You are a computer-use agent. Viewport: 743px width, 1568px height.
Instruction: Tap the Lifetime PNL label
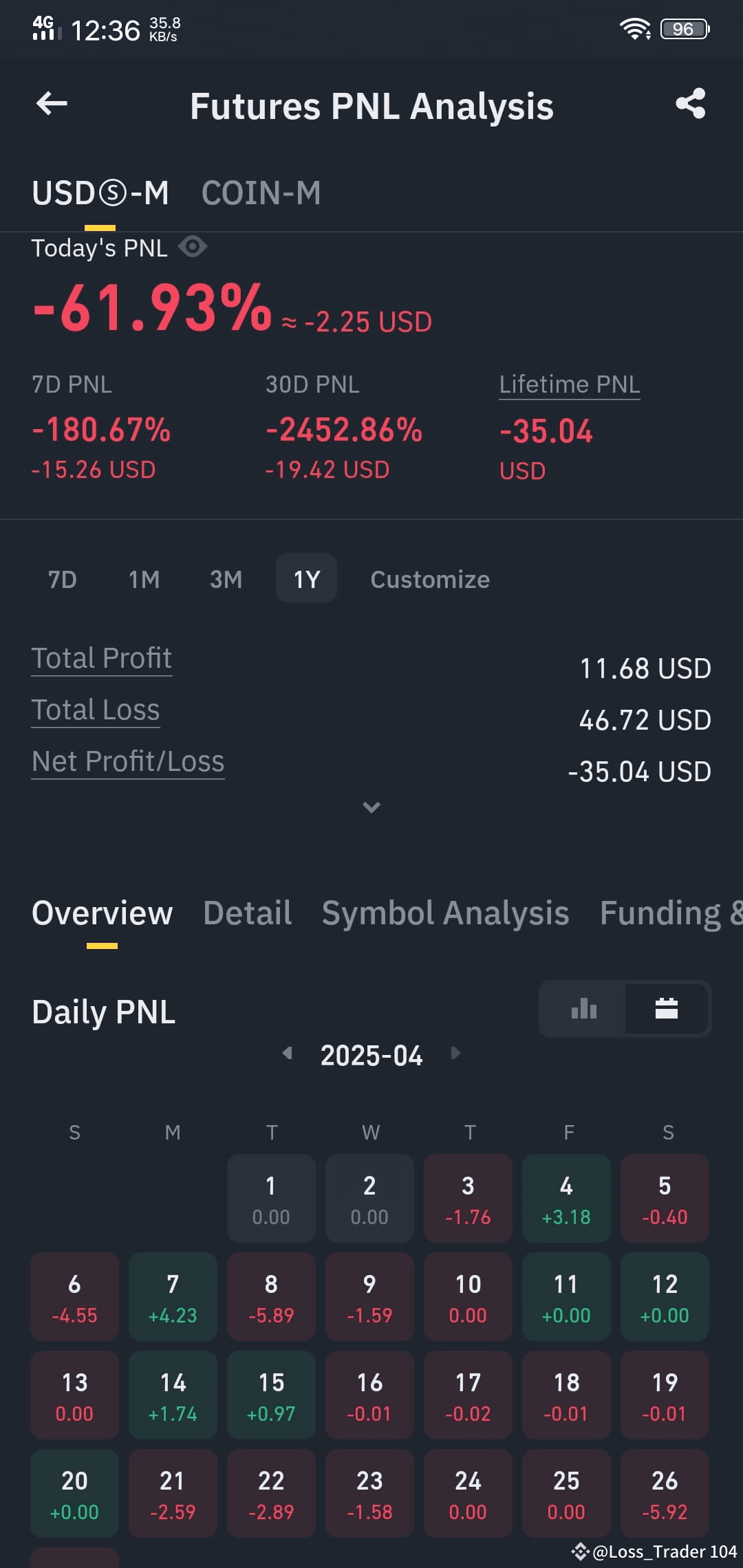coord(570,384)
